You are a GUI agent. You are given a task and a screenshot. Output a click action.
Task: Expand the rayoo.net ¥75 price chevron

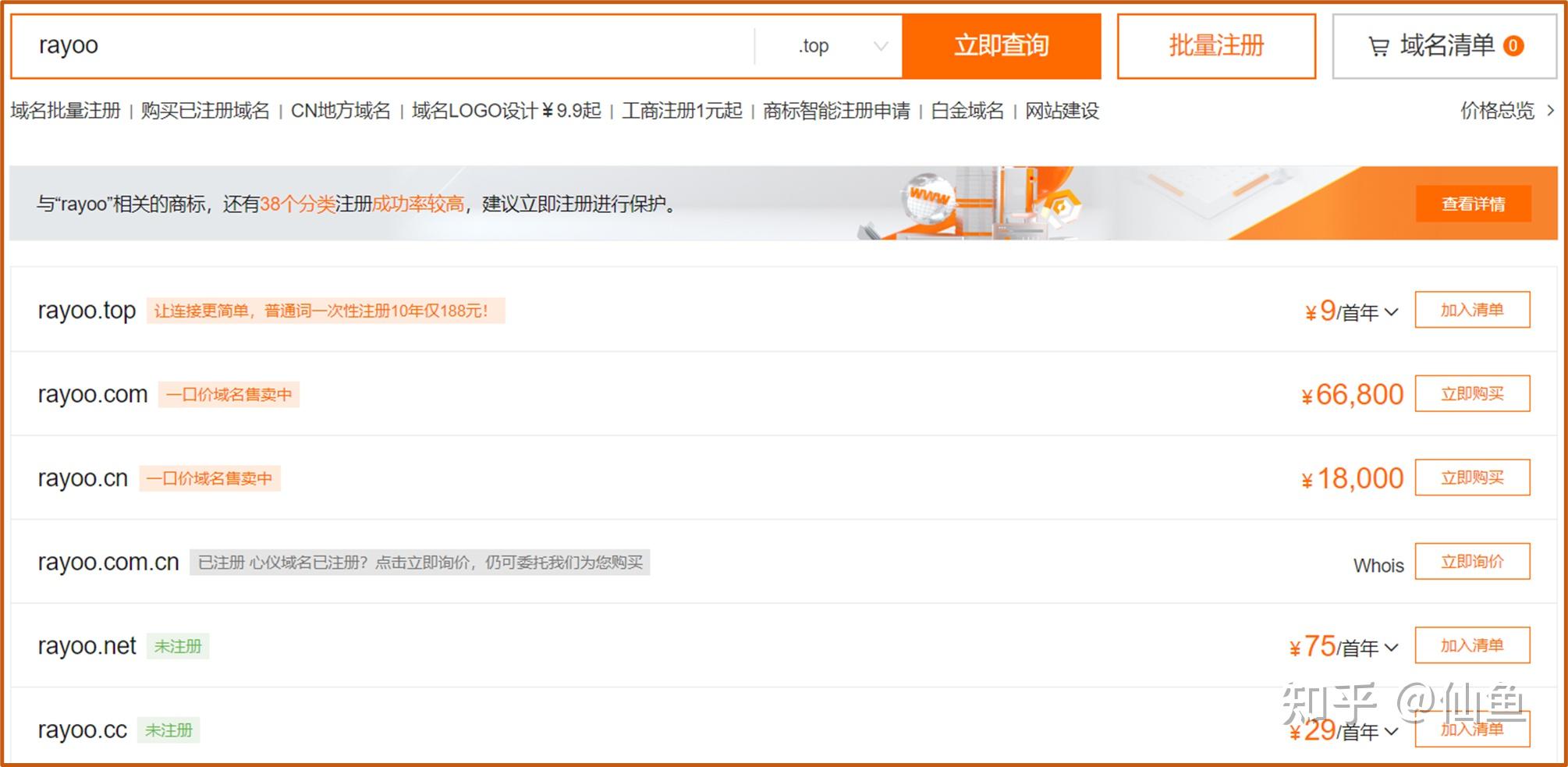click(1392, 647)
